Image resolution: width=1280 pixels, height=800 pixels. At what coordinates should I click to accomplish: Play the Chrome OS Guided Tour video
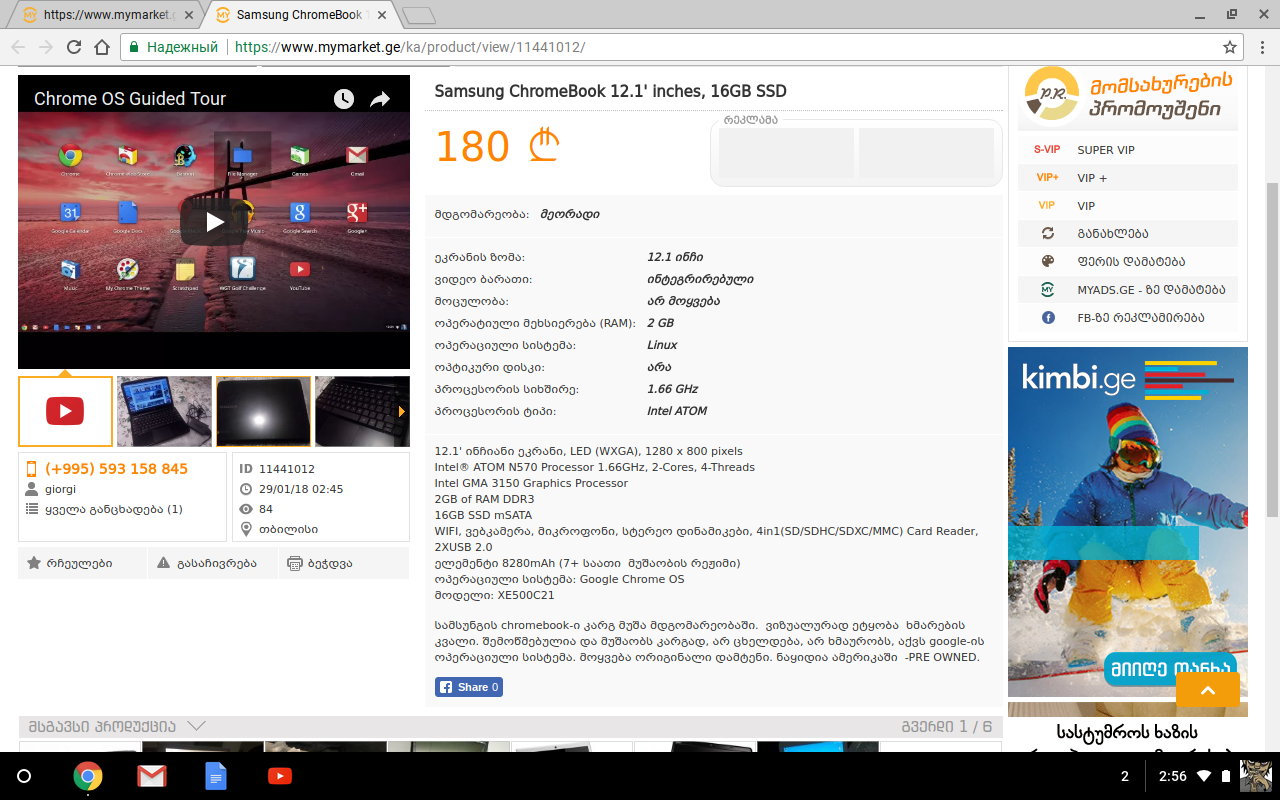pos(214,222)
